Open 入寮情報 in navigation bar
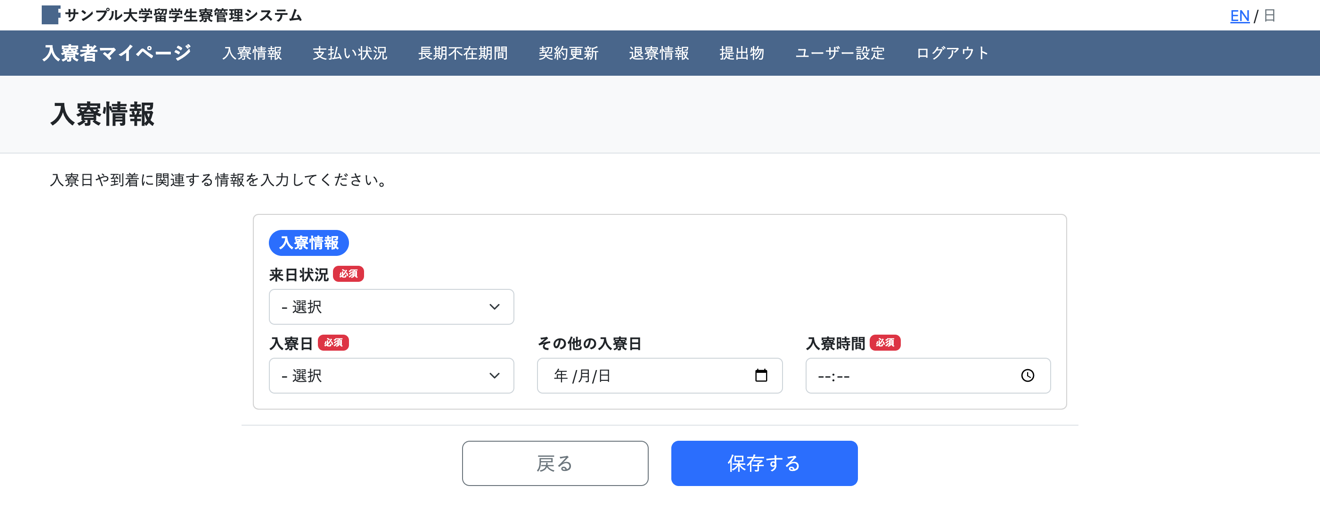Image resolution: width=1320 pixels, height=516 pixels. (252, 54)
